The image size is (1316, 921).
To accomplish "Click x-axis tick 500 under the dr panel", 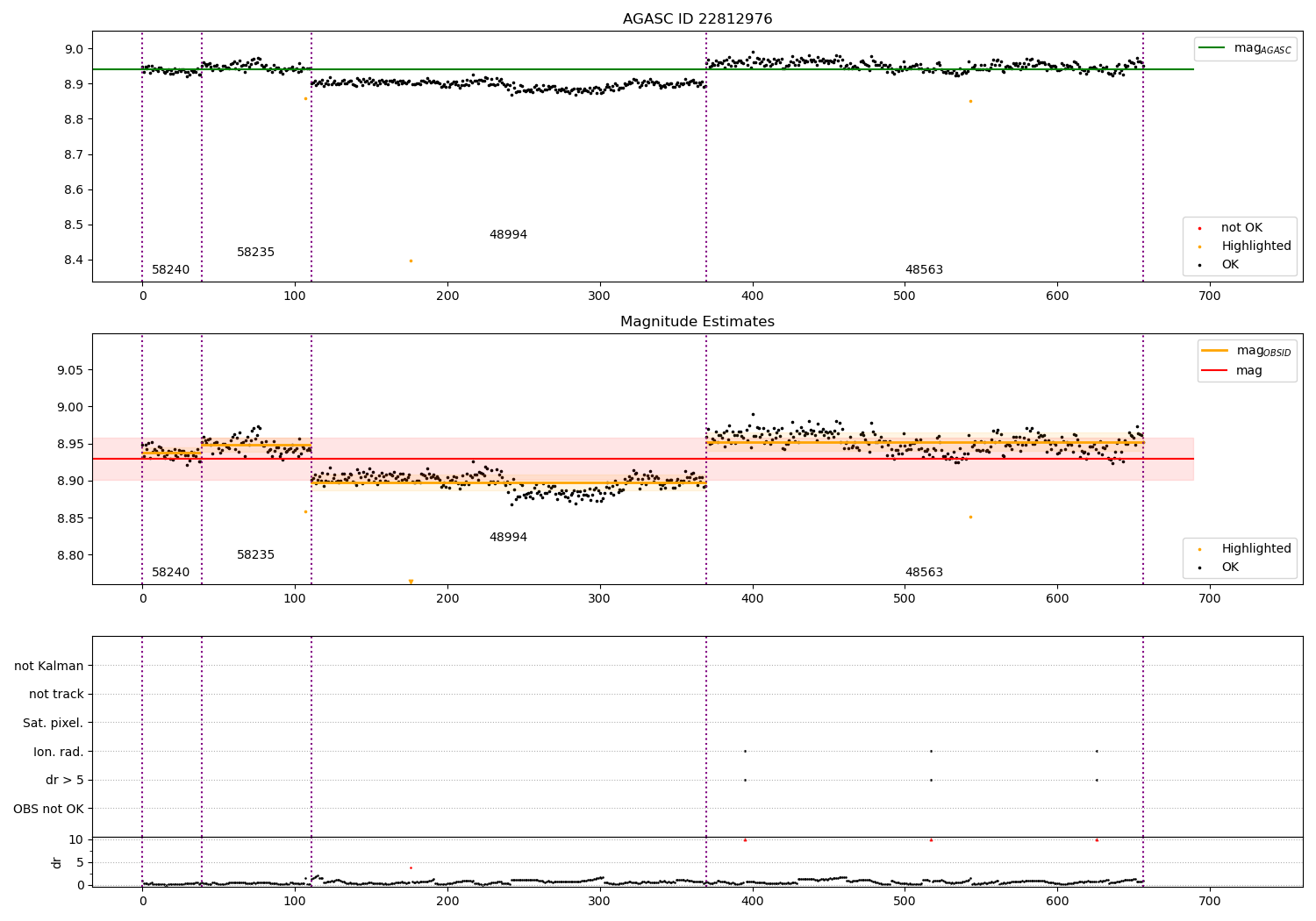I will [905, 902].
